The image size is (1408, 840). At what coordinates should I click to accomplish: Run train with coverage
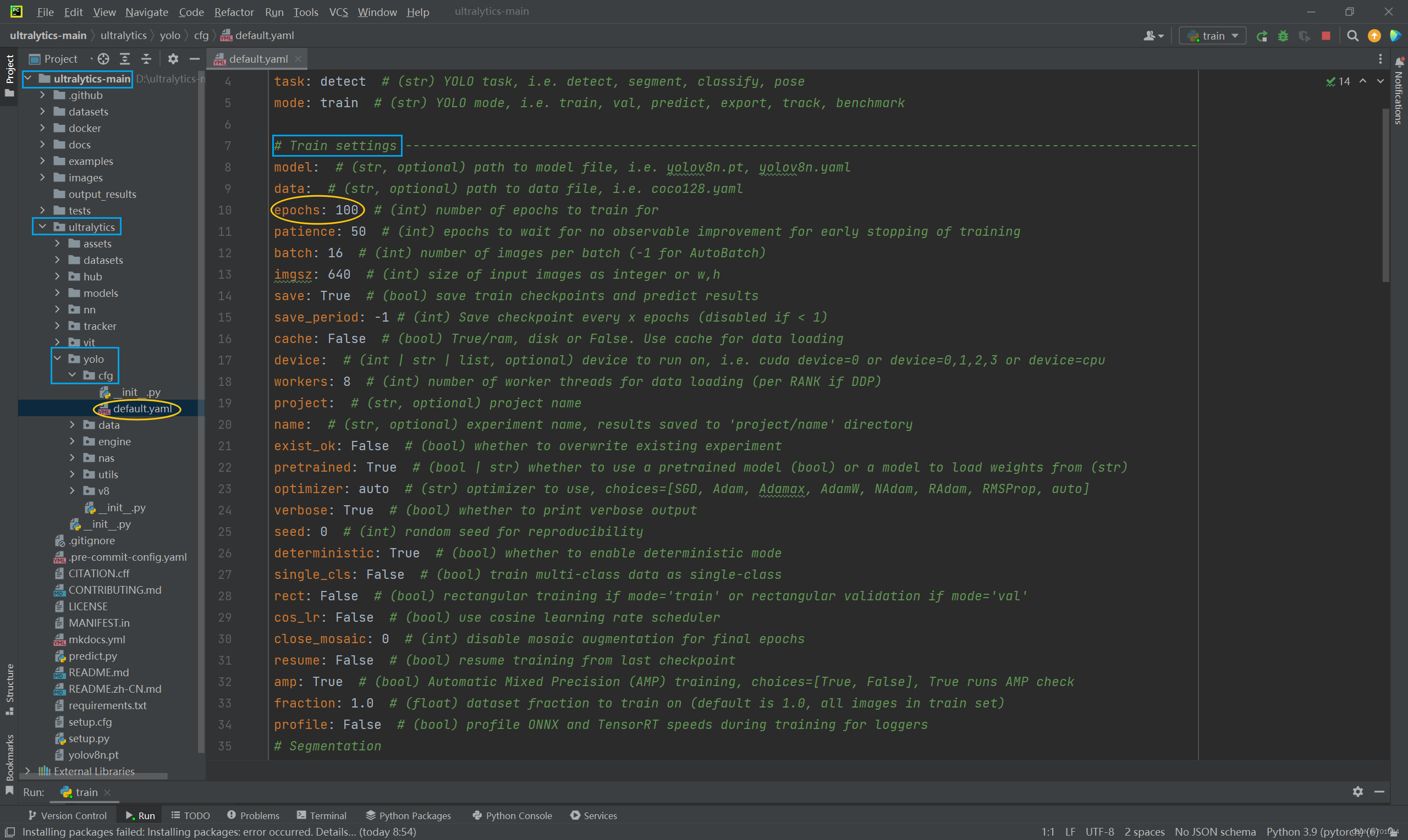tap(1305, 36)
